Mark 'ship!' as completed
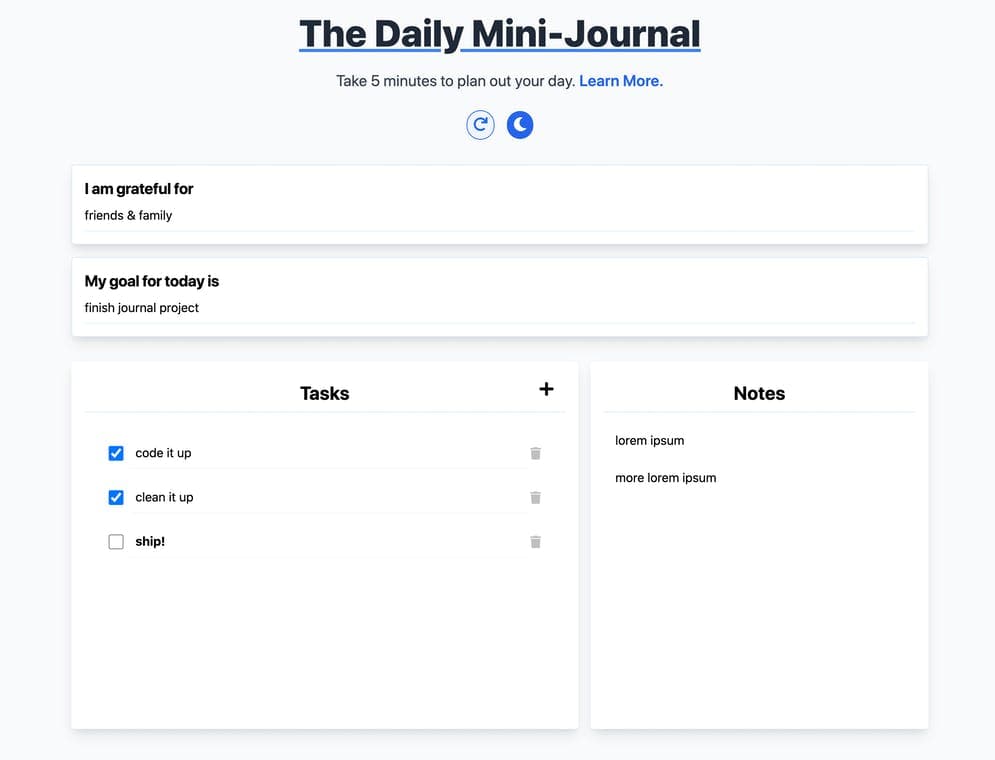 (x=116, y=541)
